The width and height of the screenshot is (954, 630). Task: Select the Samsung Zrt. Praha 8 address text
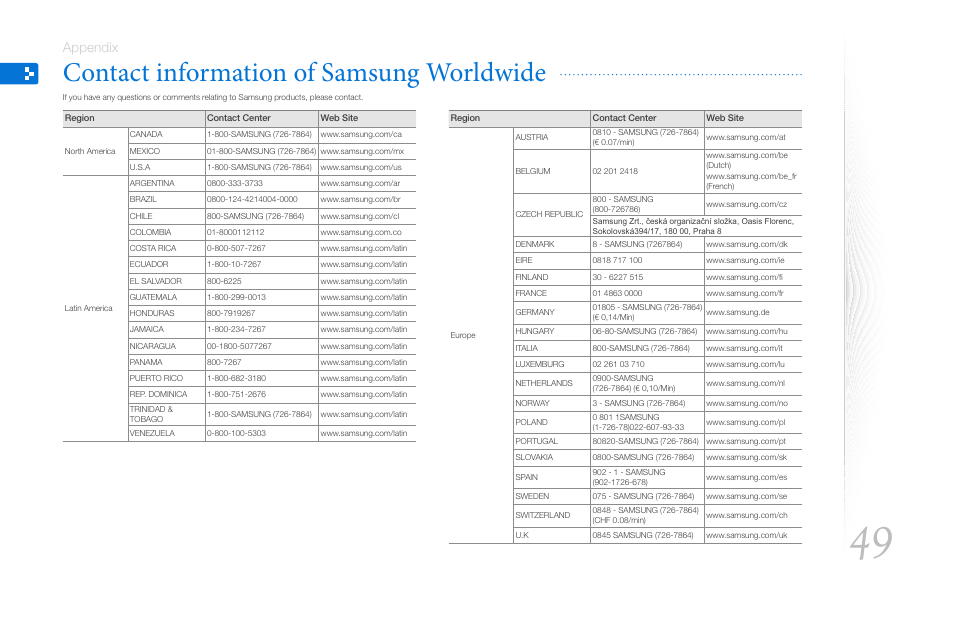693,226
